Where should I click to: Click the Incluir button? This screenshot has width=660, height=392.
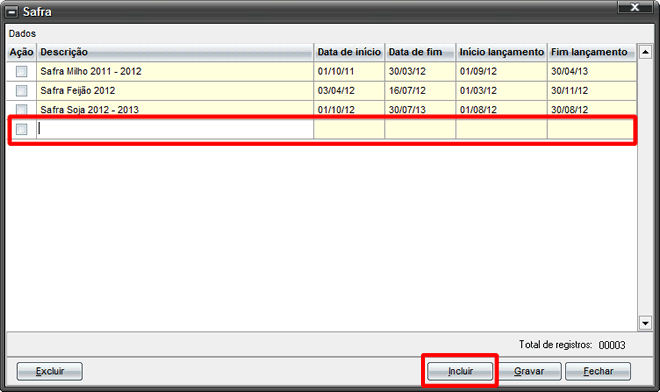tap(460, 371)
